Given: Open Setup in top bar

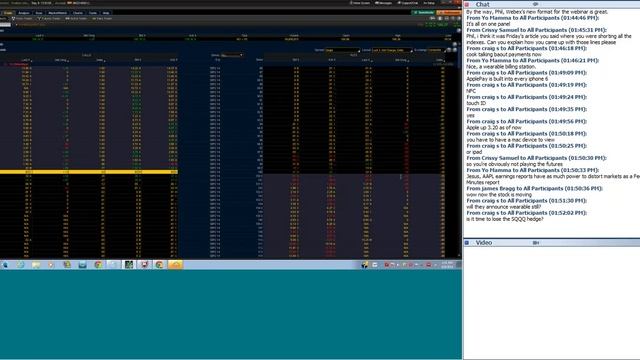Looking at the screenshot, I should point(429,3).
